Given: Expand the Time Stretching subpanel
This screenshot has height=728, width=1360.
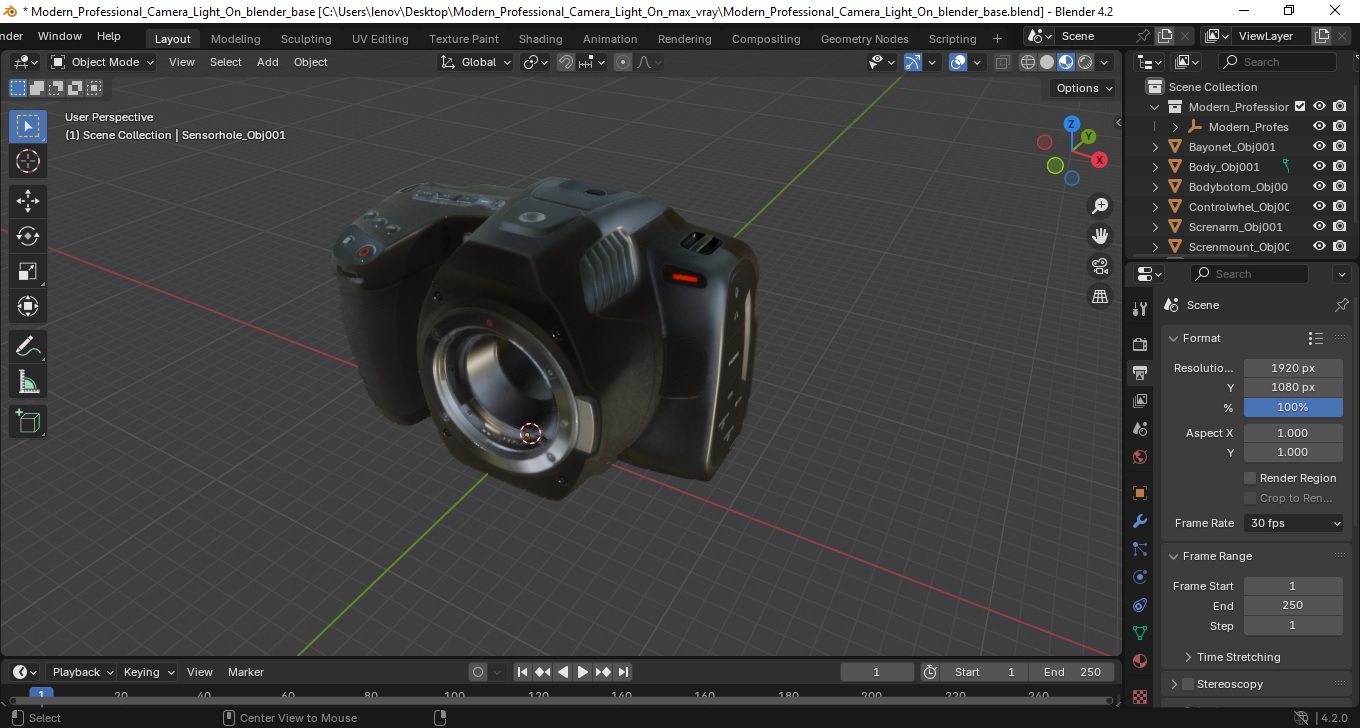Looking at the screenshot, I should click(x=1188, y=657).
